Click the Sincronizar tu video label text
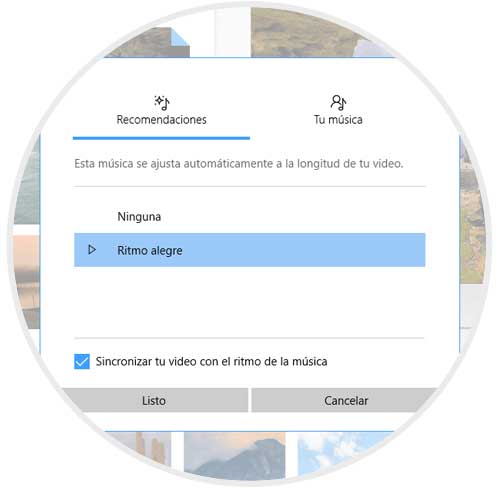Screen dimensions: 500x488 tap(211, 362)
